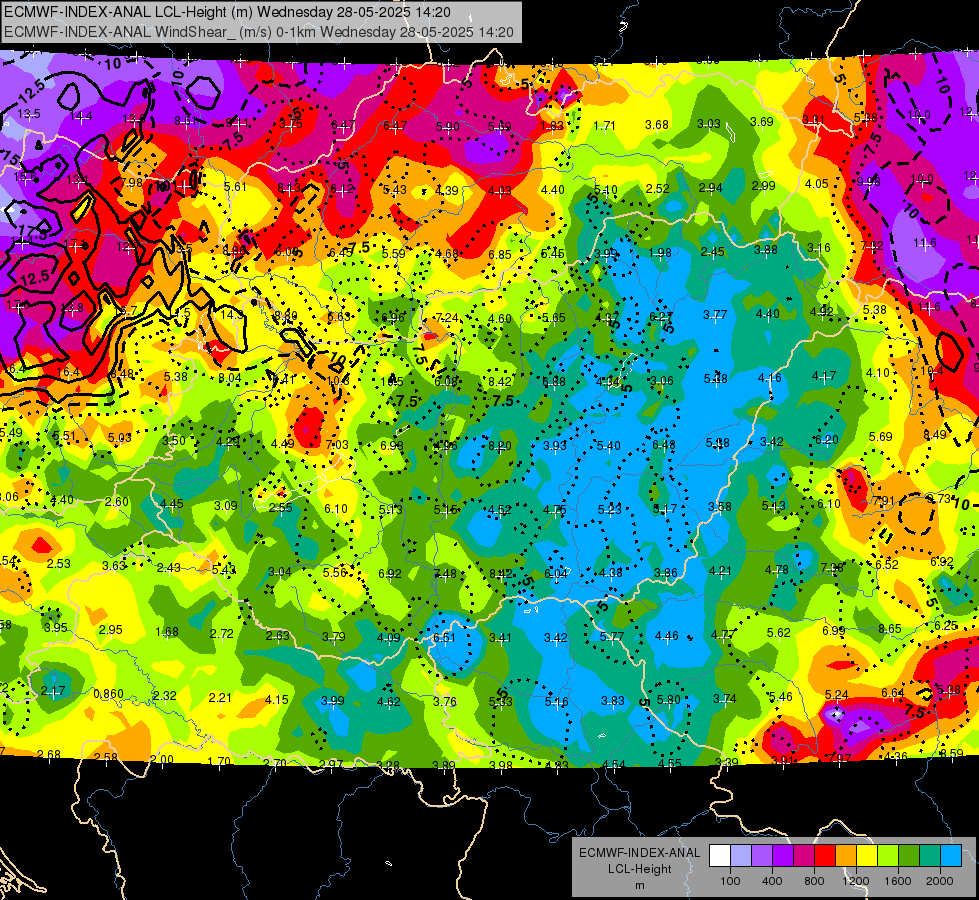Click the grid value 7.03
This screenshot has width=979, height=900.
click(x=337, y=445)
